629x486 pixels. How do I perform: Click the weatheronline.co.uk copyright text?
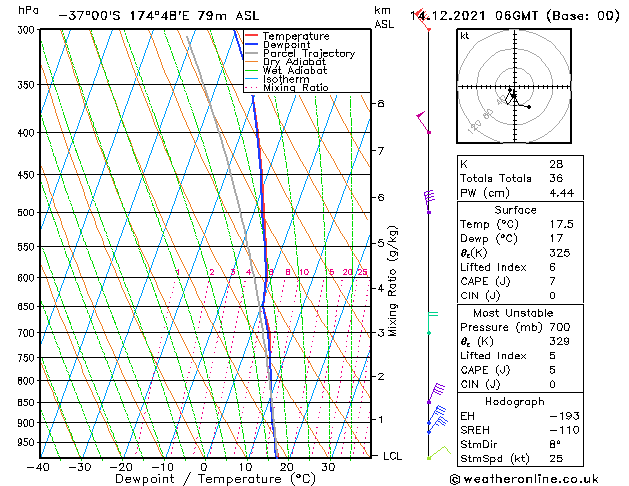[524, 479]
